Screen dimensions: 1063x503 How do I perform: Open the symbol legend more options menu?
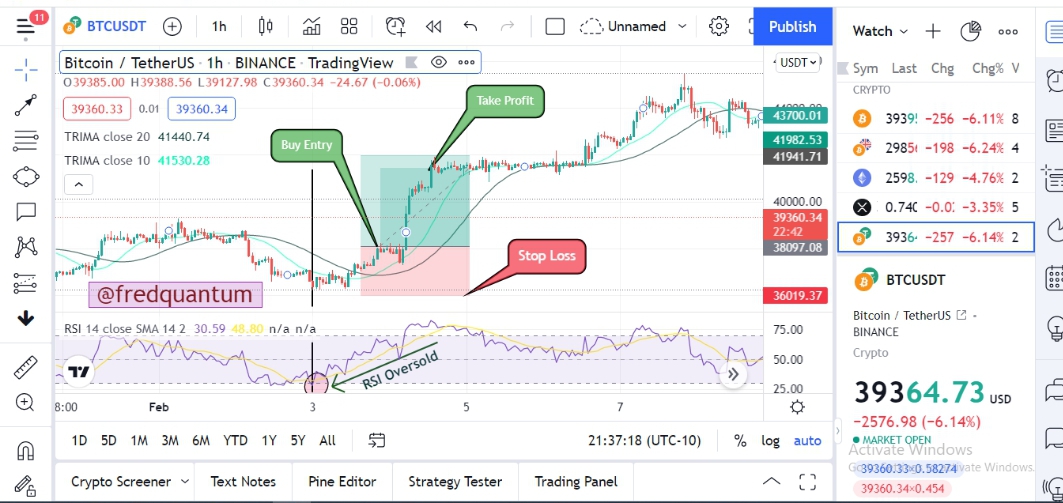point(466,62)
